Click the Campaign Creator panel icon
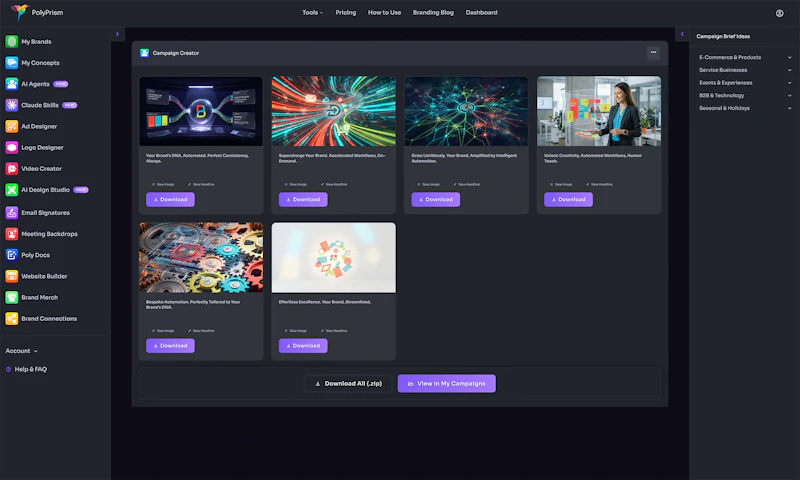 click(144, 53)
